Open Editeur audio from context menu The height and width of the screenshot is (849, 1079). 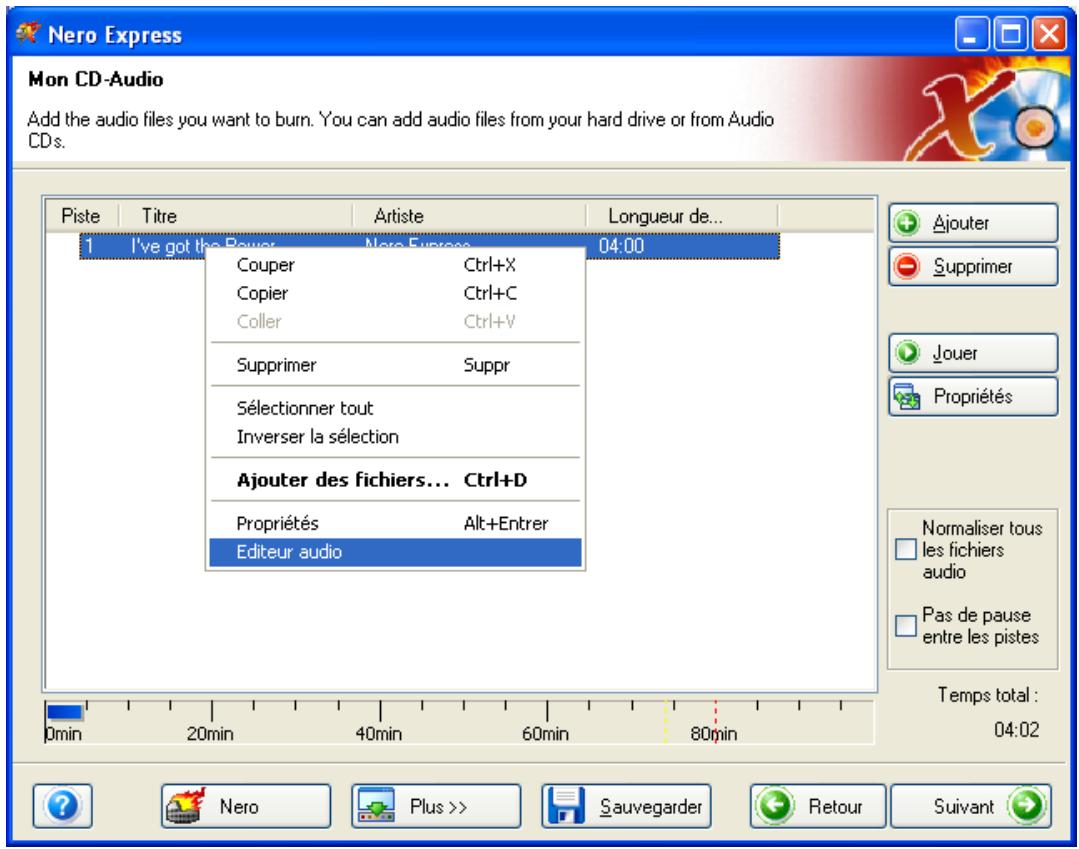coord(396,552)
